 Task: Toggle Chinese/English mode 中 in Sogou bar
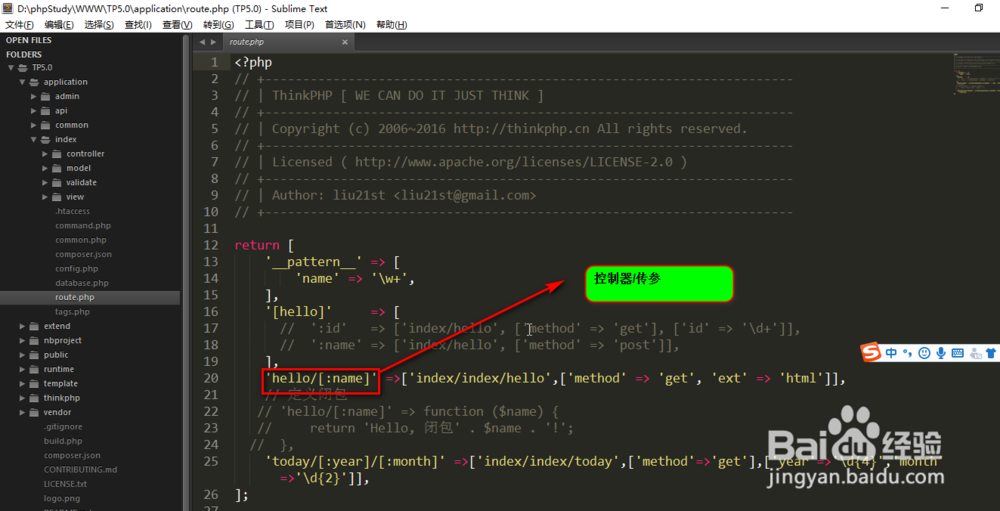pyautogui.click(x=891, y=352)
